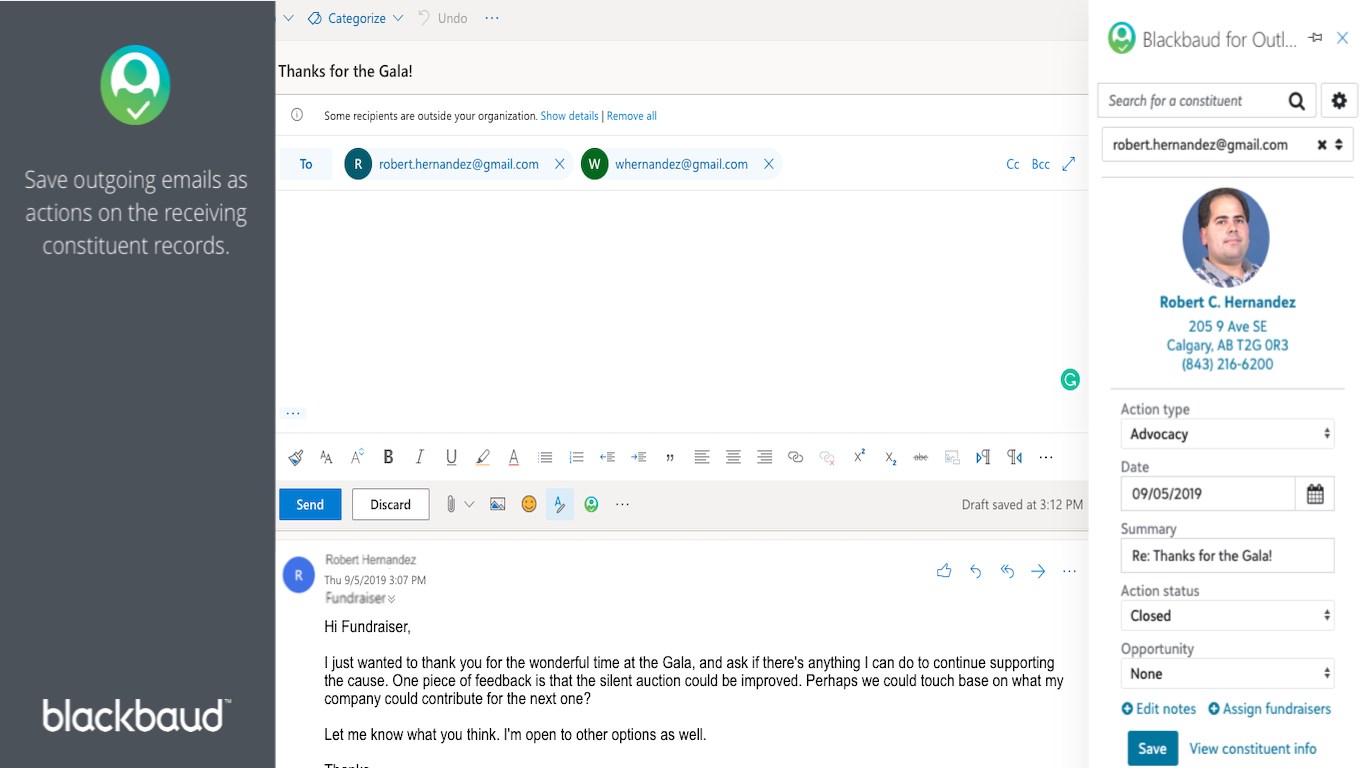The image size is (1366, 768).
Task: Expand compose window pop-out icon
Action: [1069, 164]
